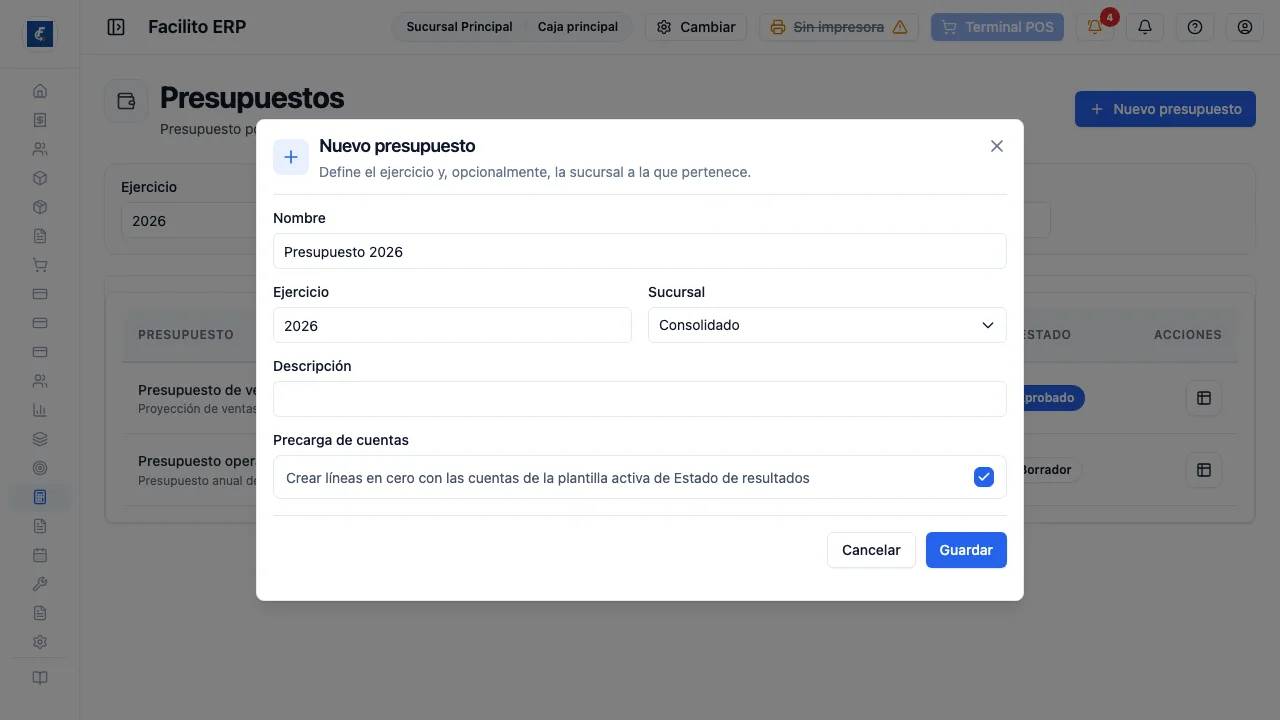Click the Ejercicio field inside the dialog
Screen dimensions: 1280x720
[452, 325]
